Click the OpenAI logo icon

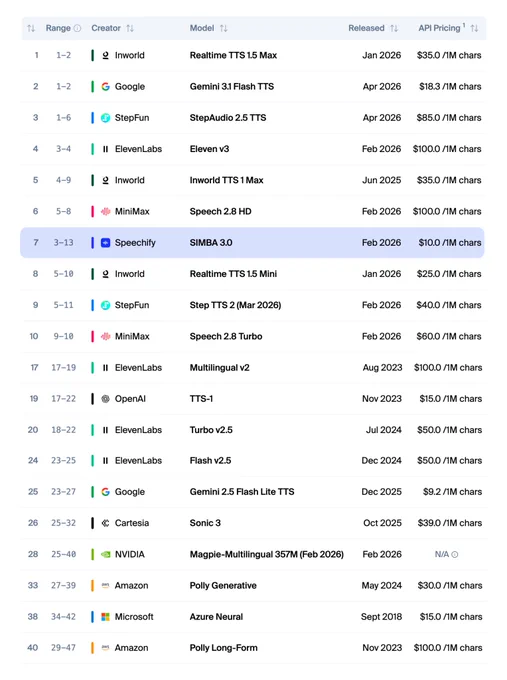pyautogui.click(x=105, y=399)
